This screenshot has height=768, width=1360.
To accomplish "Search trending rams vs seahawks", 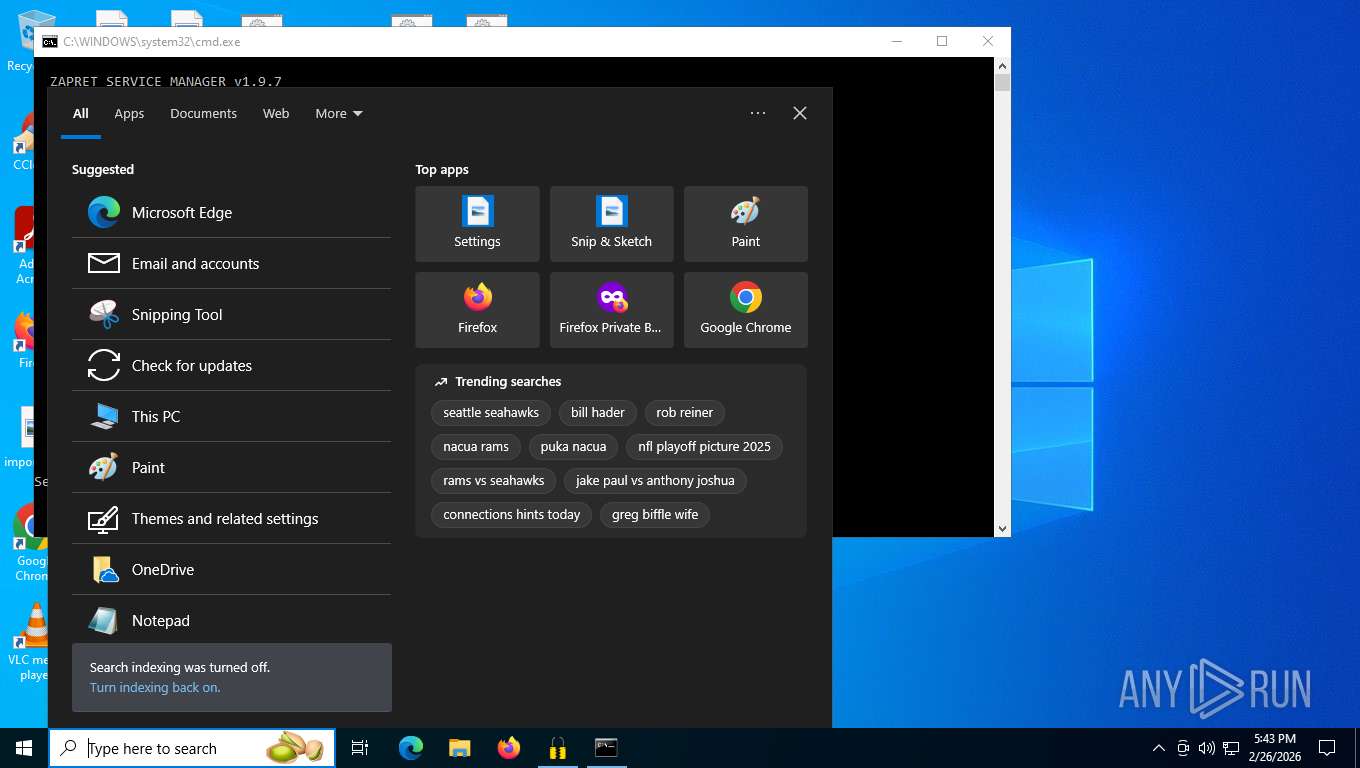I will 494,480.
